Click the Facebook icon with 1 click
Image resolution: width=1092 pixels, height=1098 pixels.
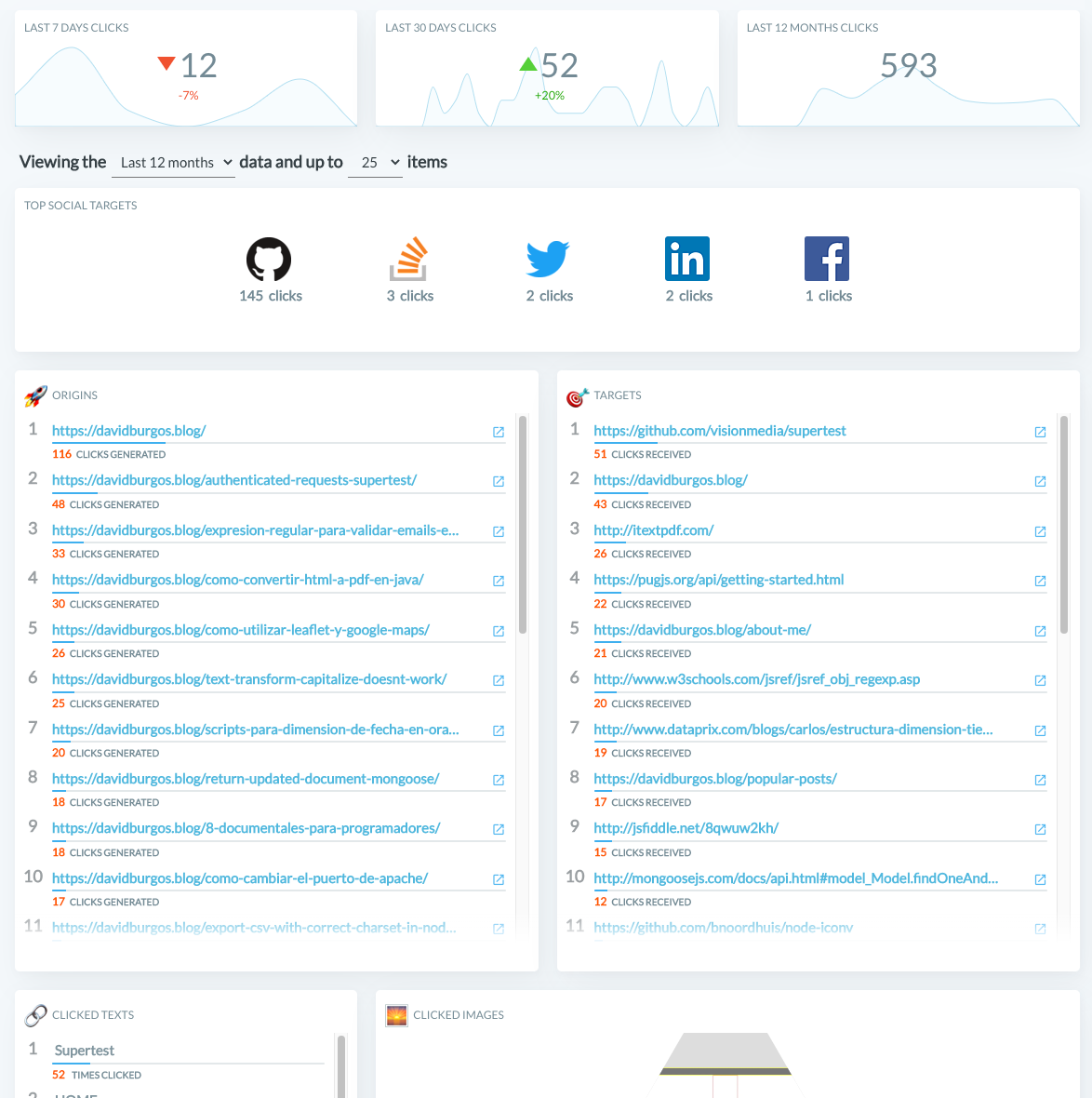[827, 259]
